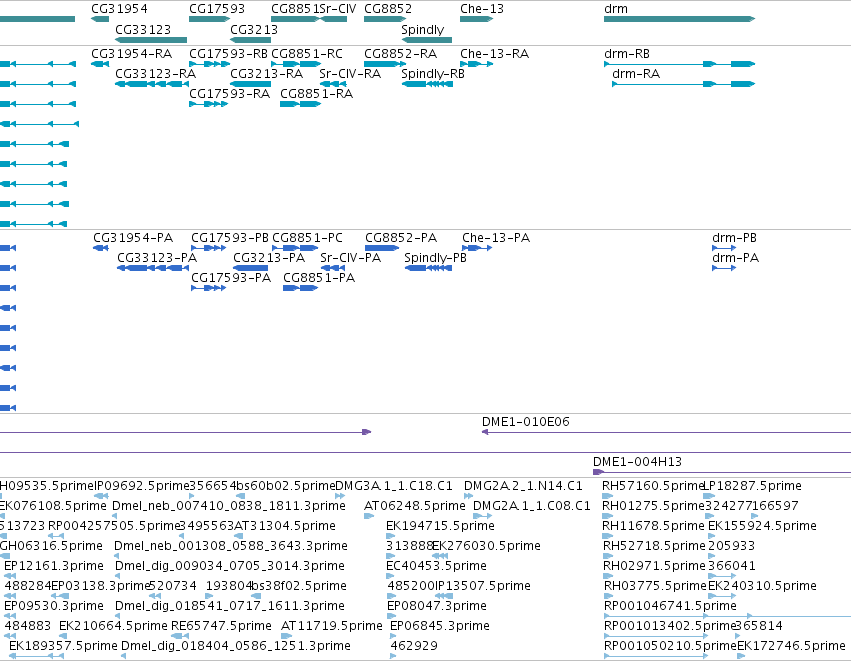Select BAC clone DME1-004H13 label
851x661 pixels.
(x=637, y=462)
